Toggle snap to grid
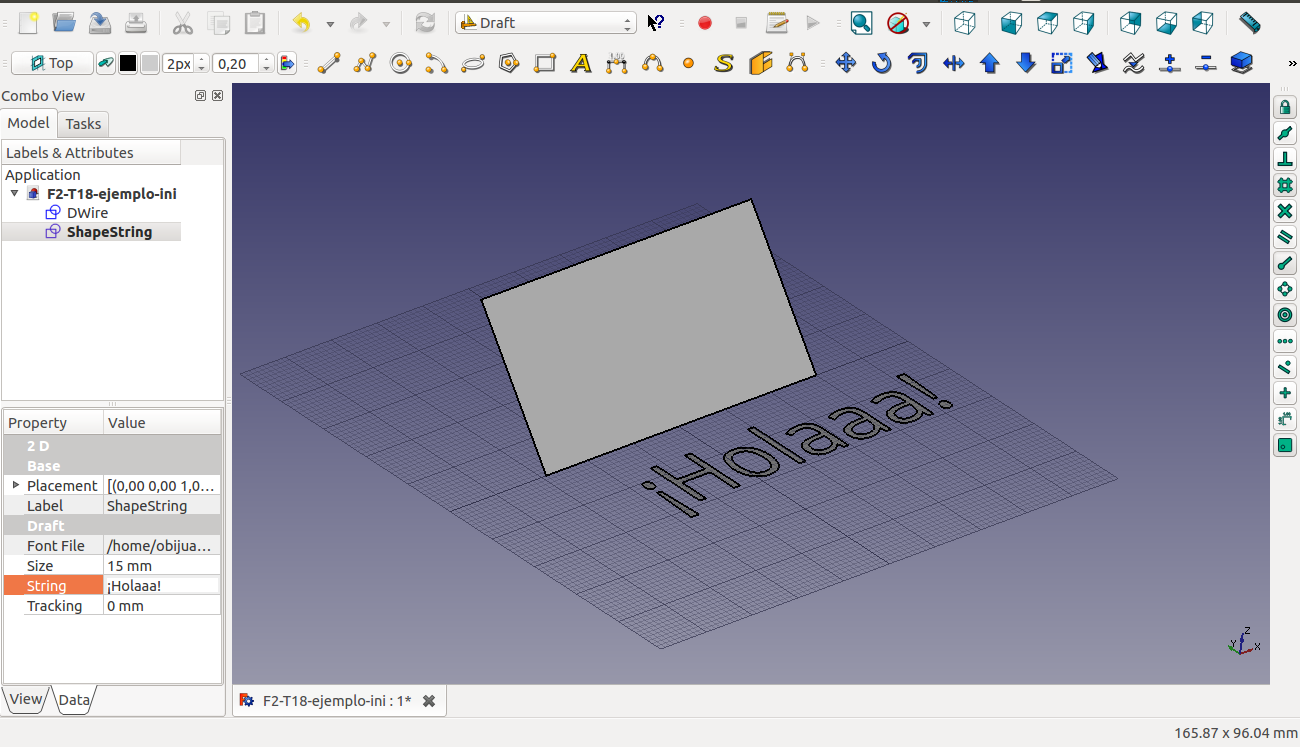Screen dimensions: 1300x747 tap(1285, 185)
